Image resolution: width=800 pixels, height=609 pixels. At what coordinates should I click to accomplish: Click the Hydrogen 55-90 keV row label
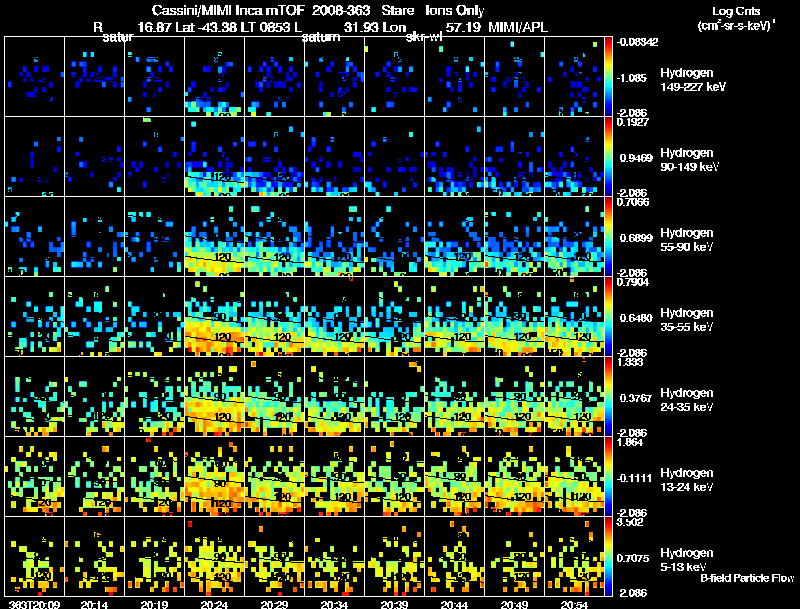click(x=687, y=240)
